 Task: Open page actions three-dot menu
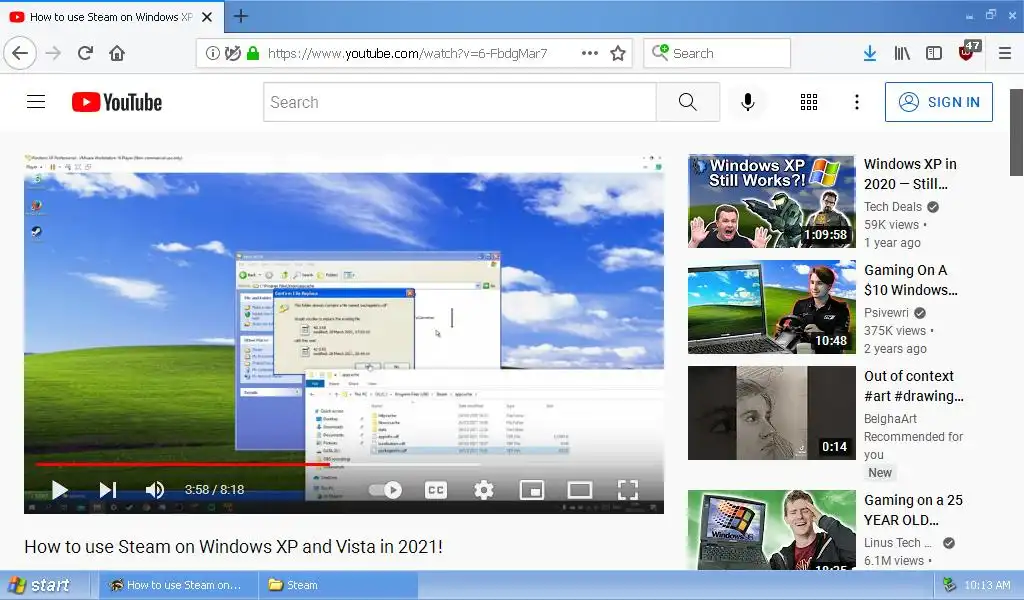(590, 53)
